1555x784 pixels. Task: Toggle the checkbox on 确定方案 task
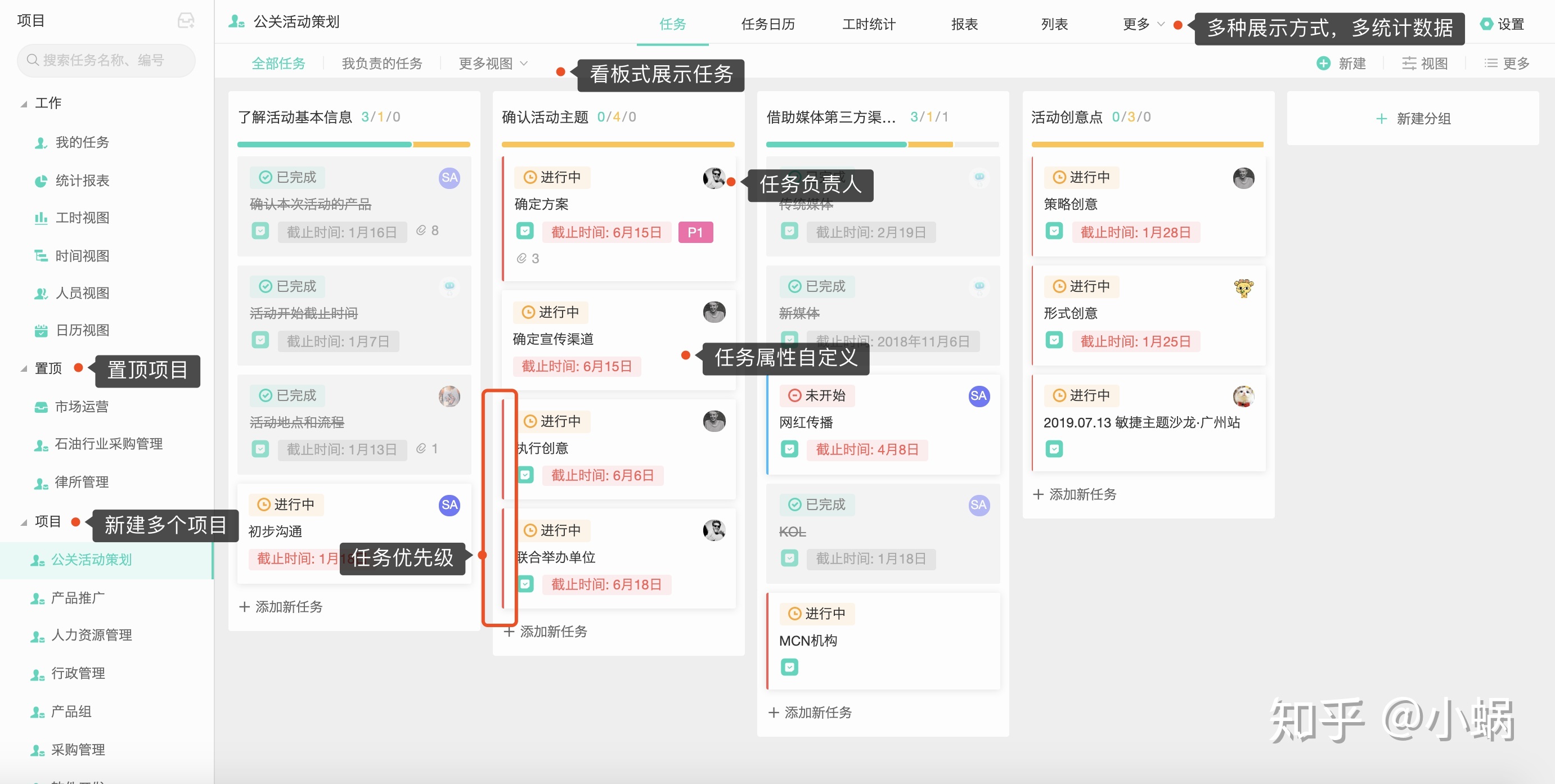tap(524, 231)
